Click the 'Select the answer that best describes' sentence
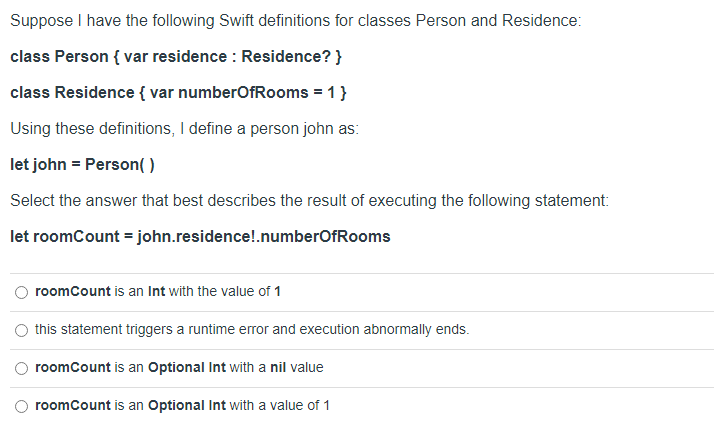The height and width of the screenshot is (425, 717). point(310,201)
